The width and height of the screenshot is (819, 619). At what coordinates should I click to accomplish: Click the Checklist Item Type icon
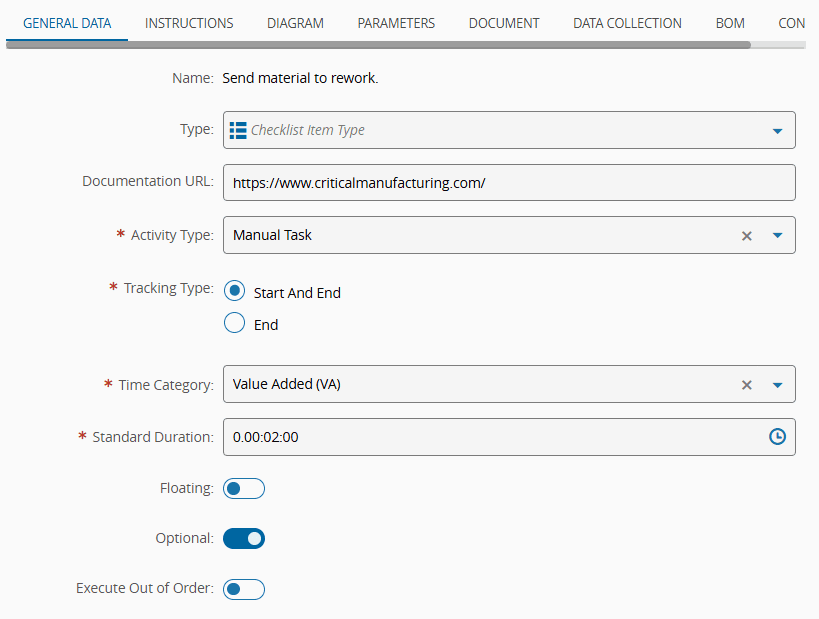238,129
